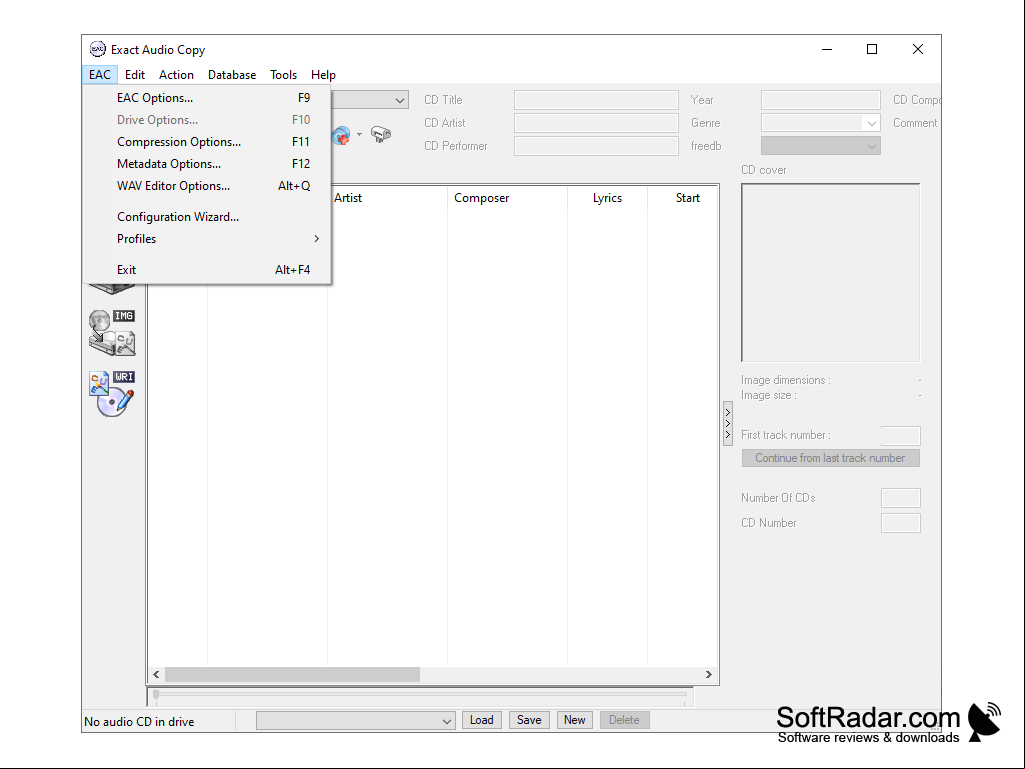Select Compression Options in the menu
The height and width of the screenshot is (769, 1025).
pyautogui.click(x=207, y=142)
